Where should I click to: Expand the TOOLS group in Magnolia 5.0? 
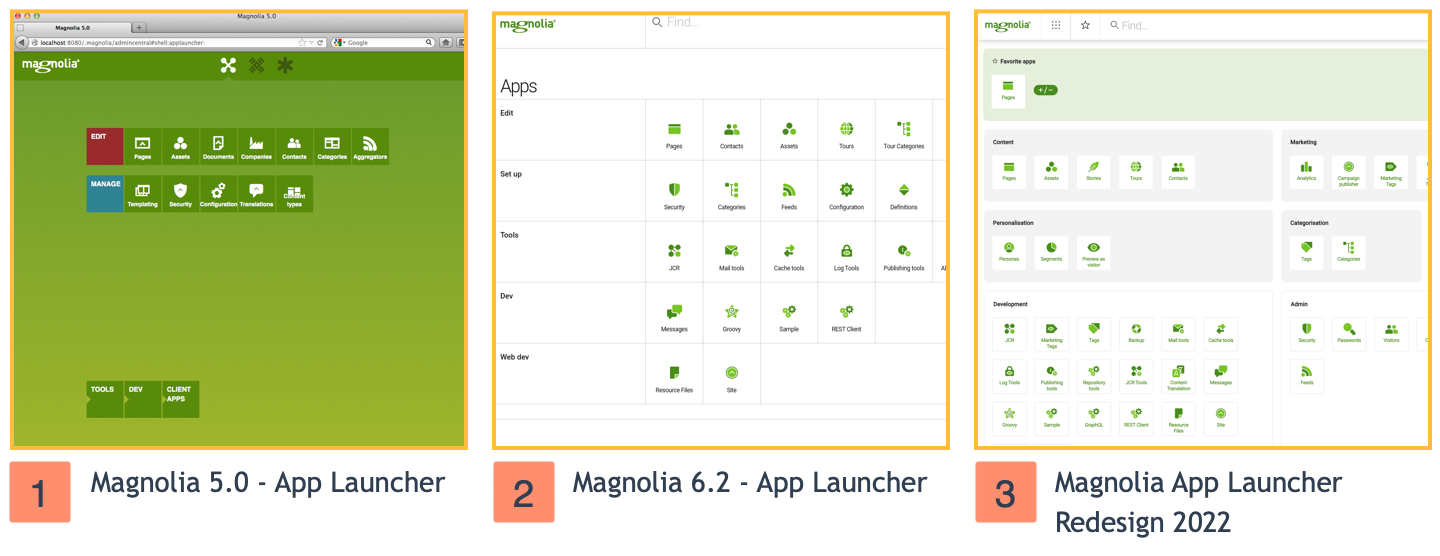[105, 399]
